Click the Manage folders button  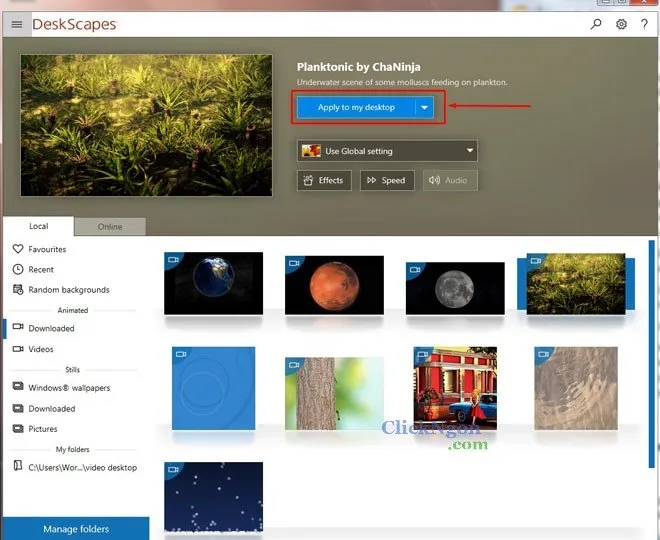[x=75, y=529]
